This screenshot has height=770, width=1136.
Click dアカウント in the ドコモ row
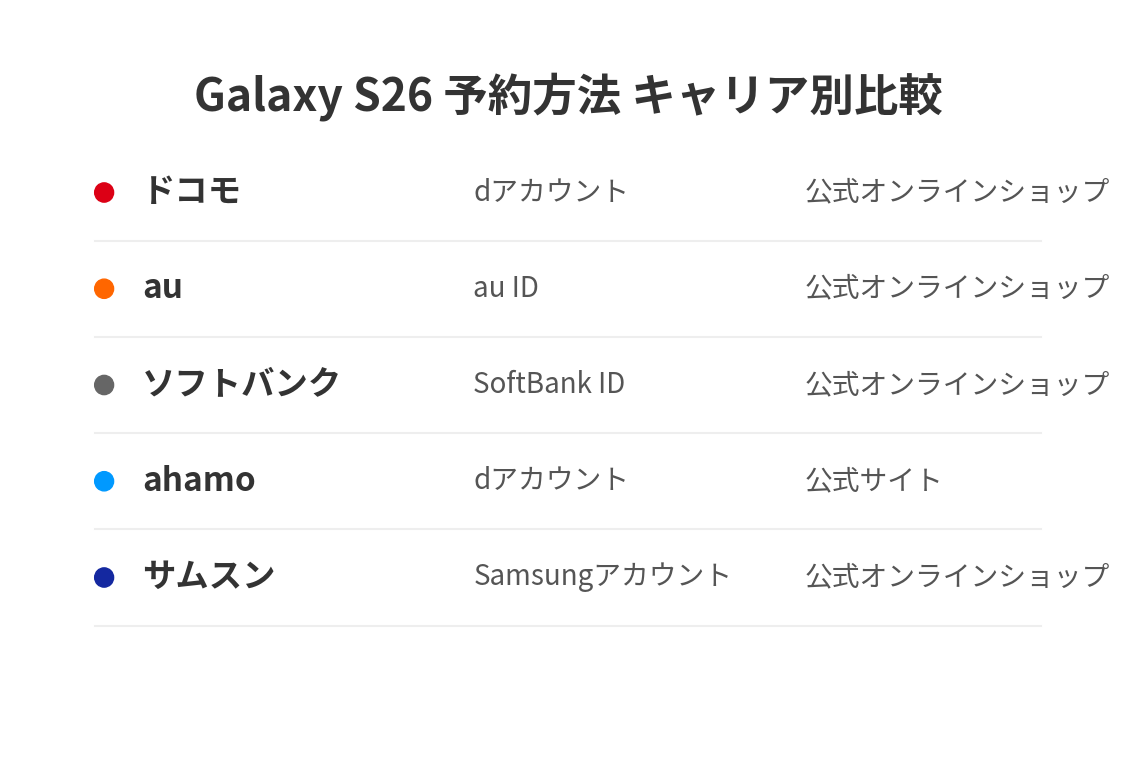tap(550, 190)
